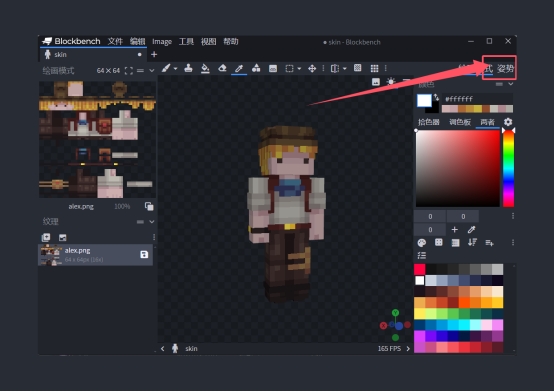
Task: Select the draw shape tool
Action: pos(256,68)
